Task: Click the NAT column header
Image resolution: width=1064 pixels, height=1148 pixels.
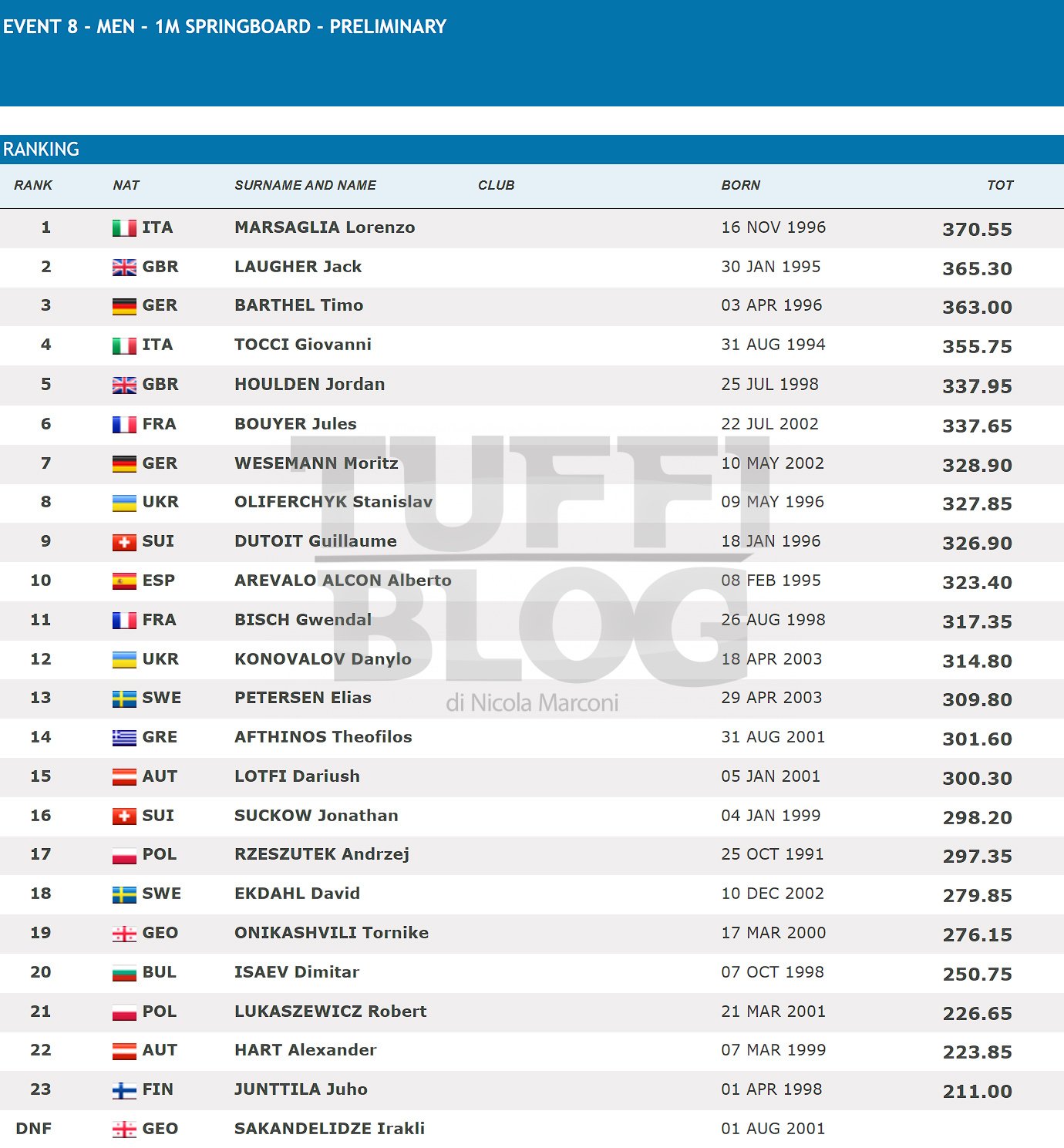Action: click(126, 185)
